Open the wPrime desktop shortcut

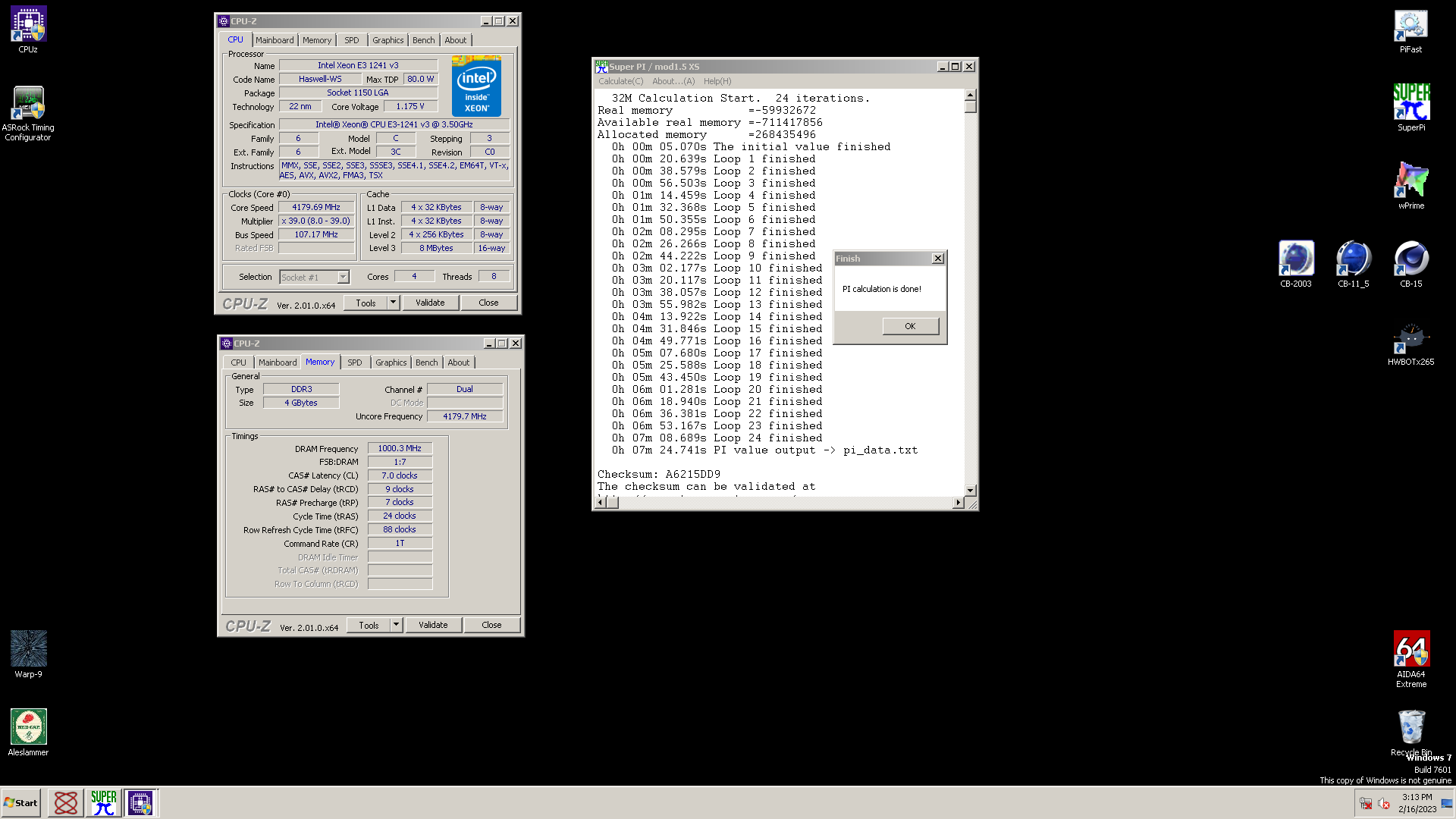click(x=1410, y=186)
